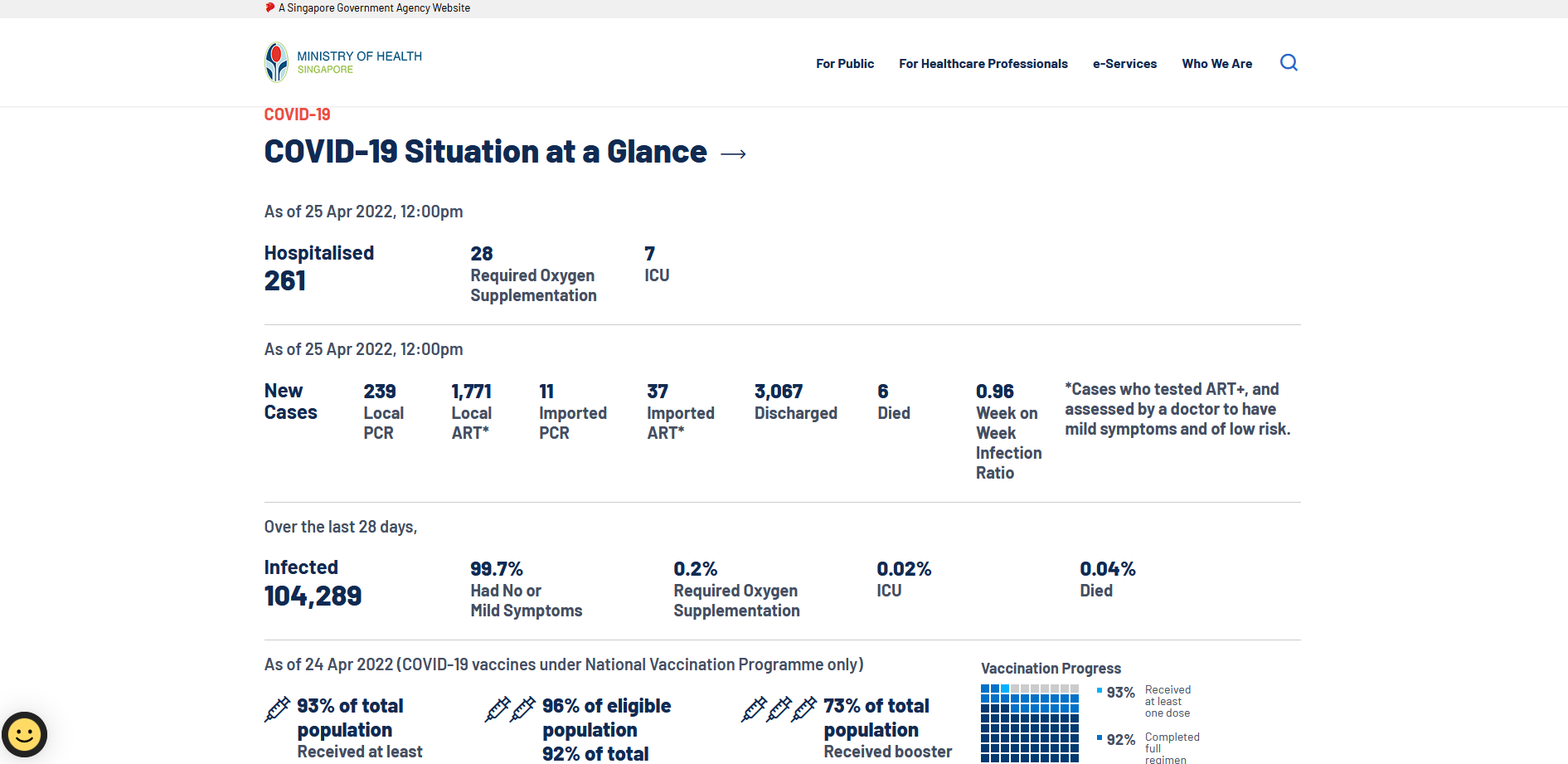Click the arrow beside Situation at a Glance

click(733, 154)
